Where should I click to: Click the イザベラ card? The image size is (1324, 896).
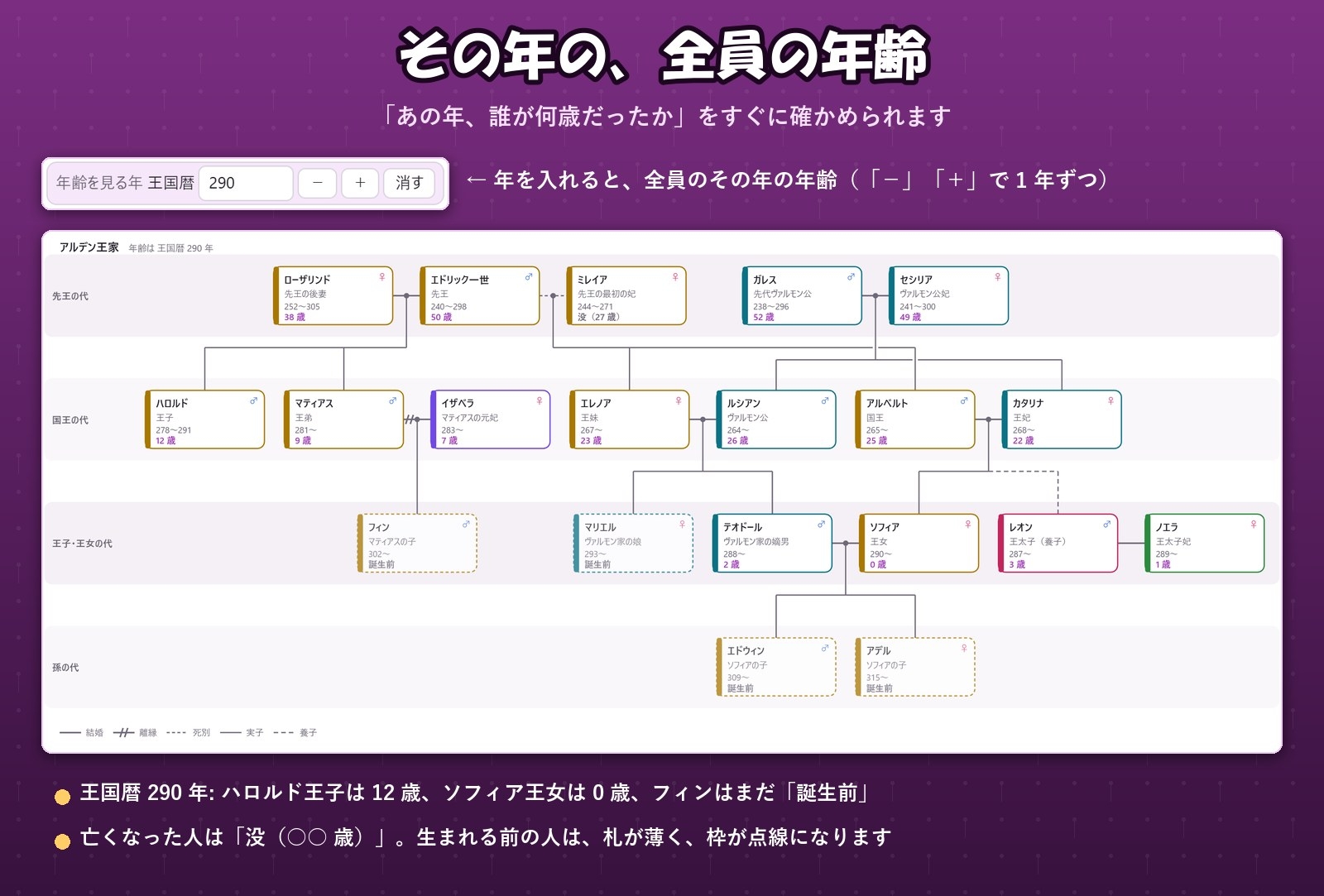491,419
